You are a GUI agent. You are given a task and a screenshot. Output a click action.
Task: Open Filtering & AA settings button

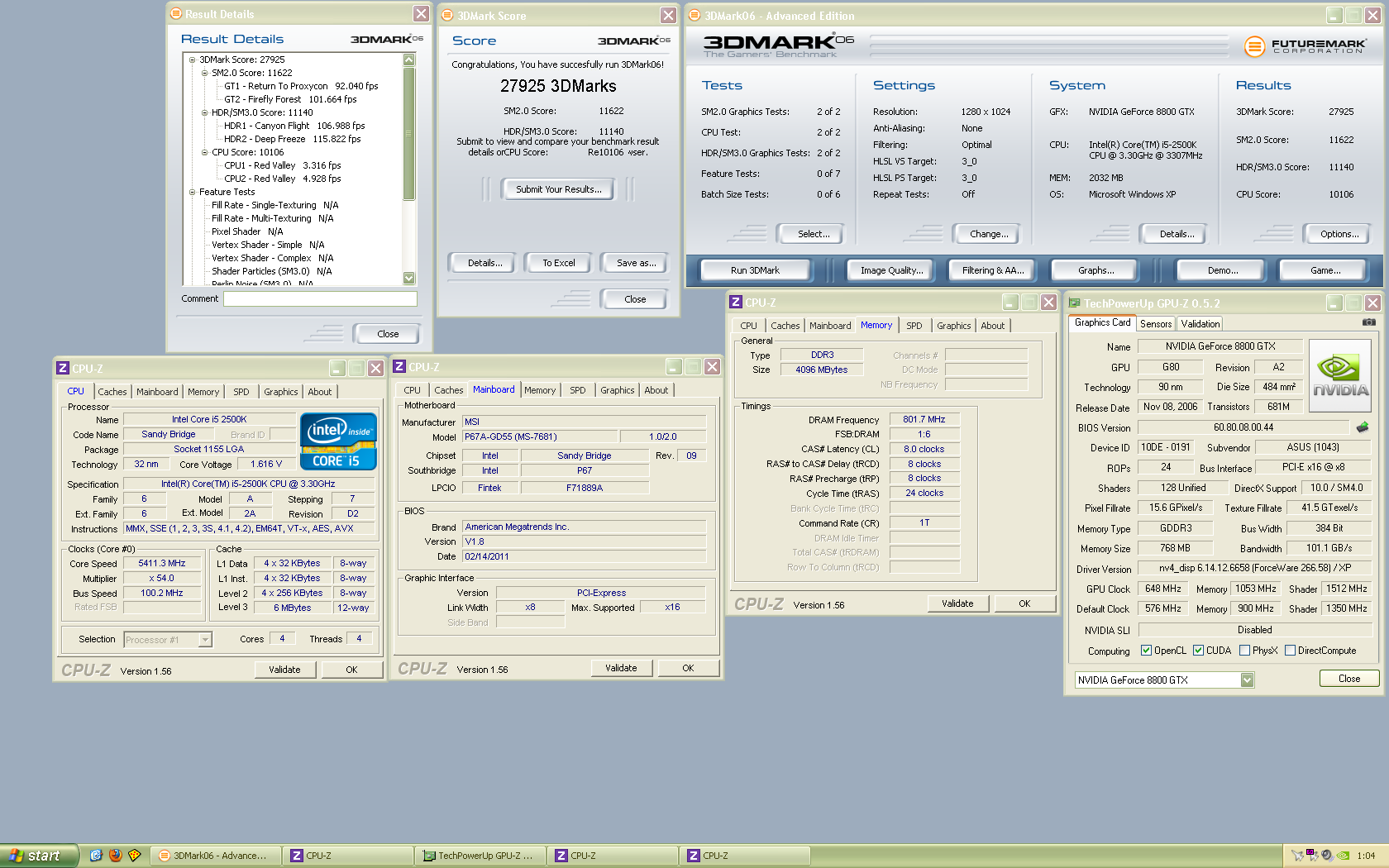(x=992, y=270)
